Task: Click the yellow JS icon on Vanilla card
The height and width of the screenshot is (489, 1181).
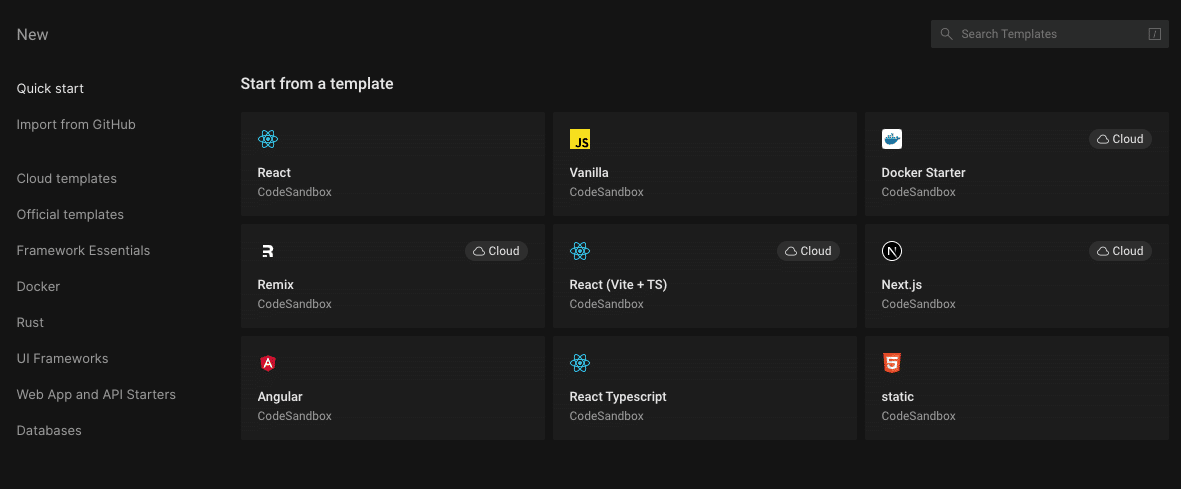Action: coord(579,139)
